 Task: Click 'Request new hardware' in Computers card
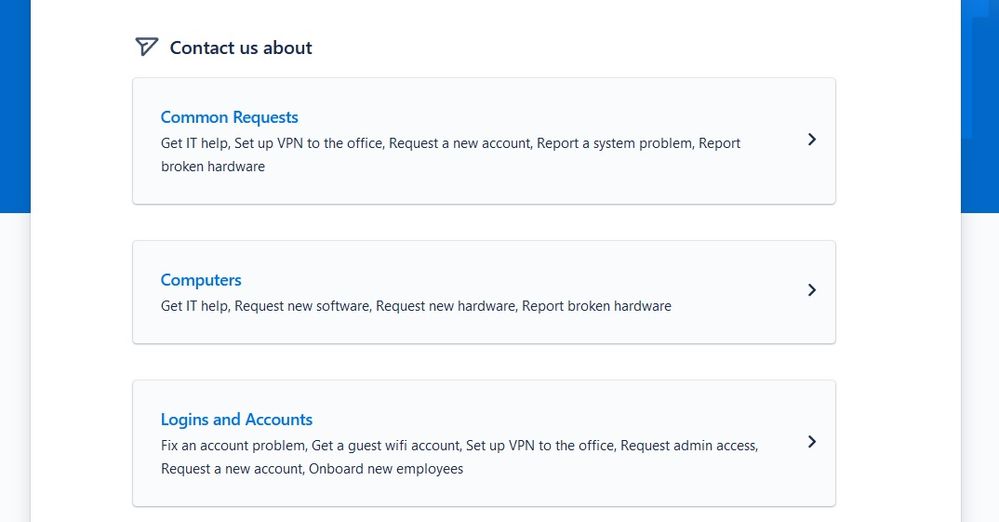[x=445, y=306]
